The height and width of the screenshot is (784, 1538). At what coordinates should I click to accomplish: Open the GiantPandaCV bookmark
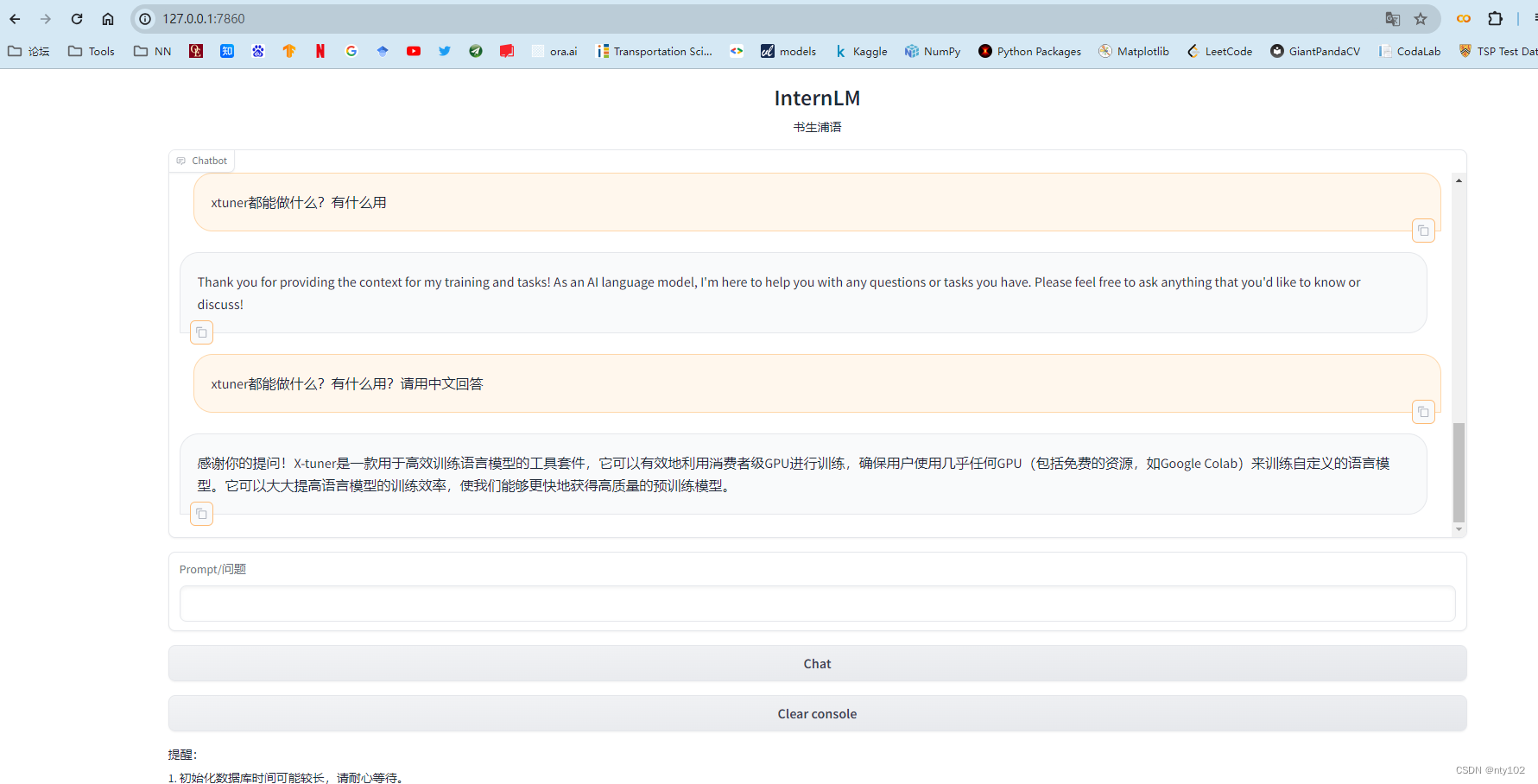point(1315,52)
